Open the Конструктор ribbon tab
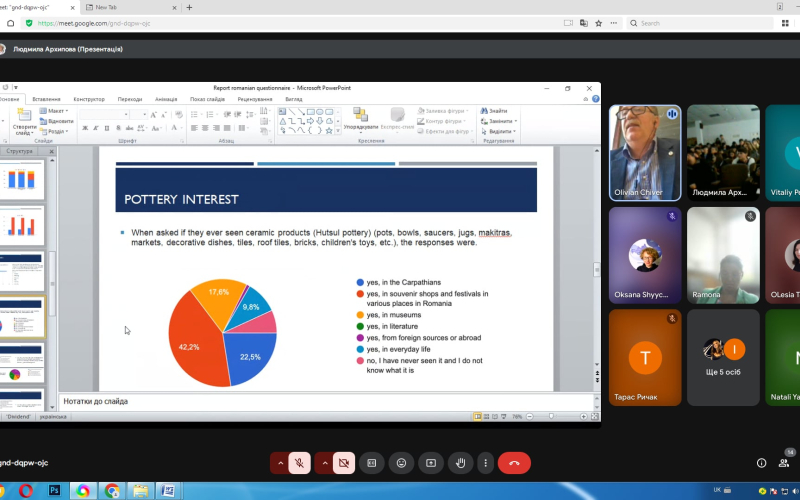Viewport: 800px width, 500px height. pyautogui.click(x=89, y=99)
